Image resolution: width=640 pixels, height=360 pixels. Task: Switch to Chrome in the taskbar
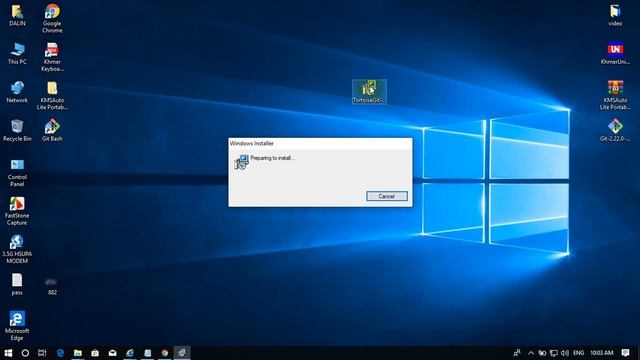tap(165, 353)
